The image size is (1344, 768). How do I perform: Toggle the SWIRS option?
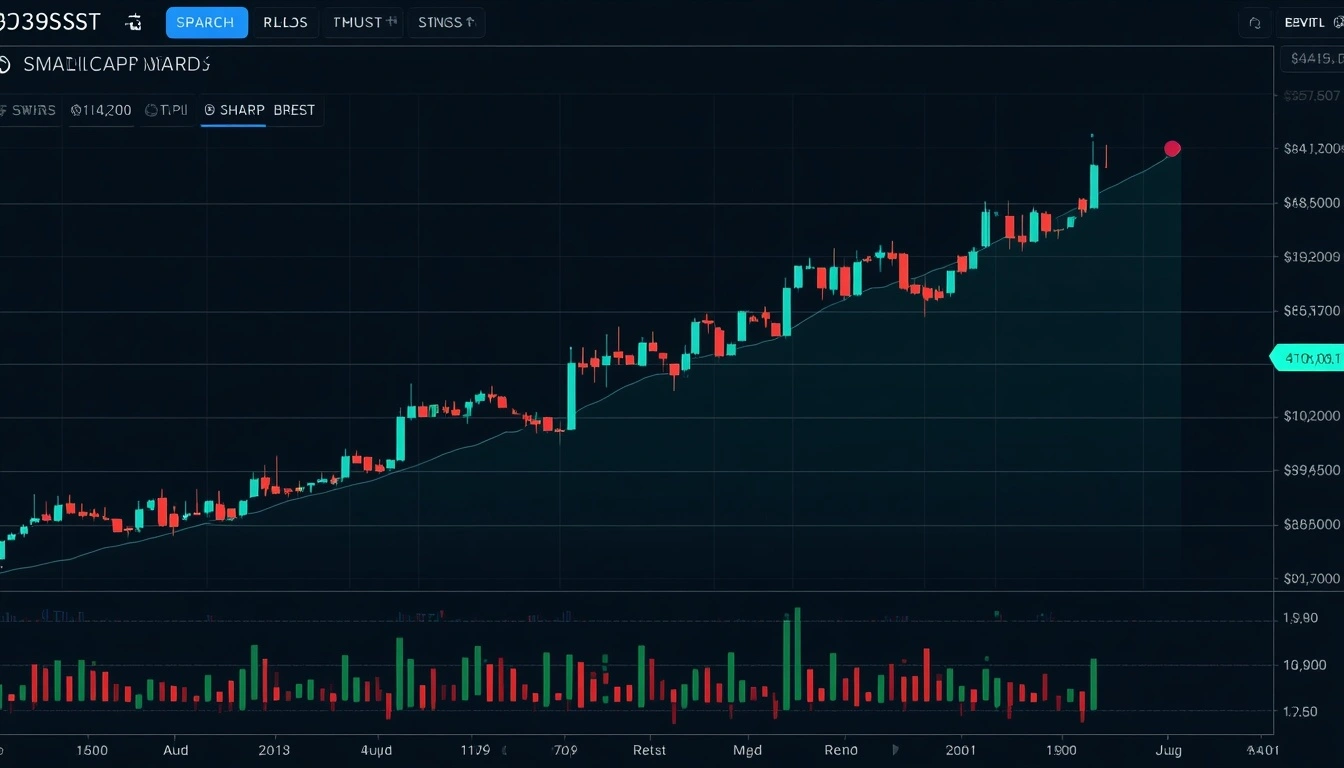point(28,111)
